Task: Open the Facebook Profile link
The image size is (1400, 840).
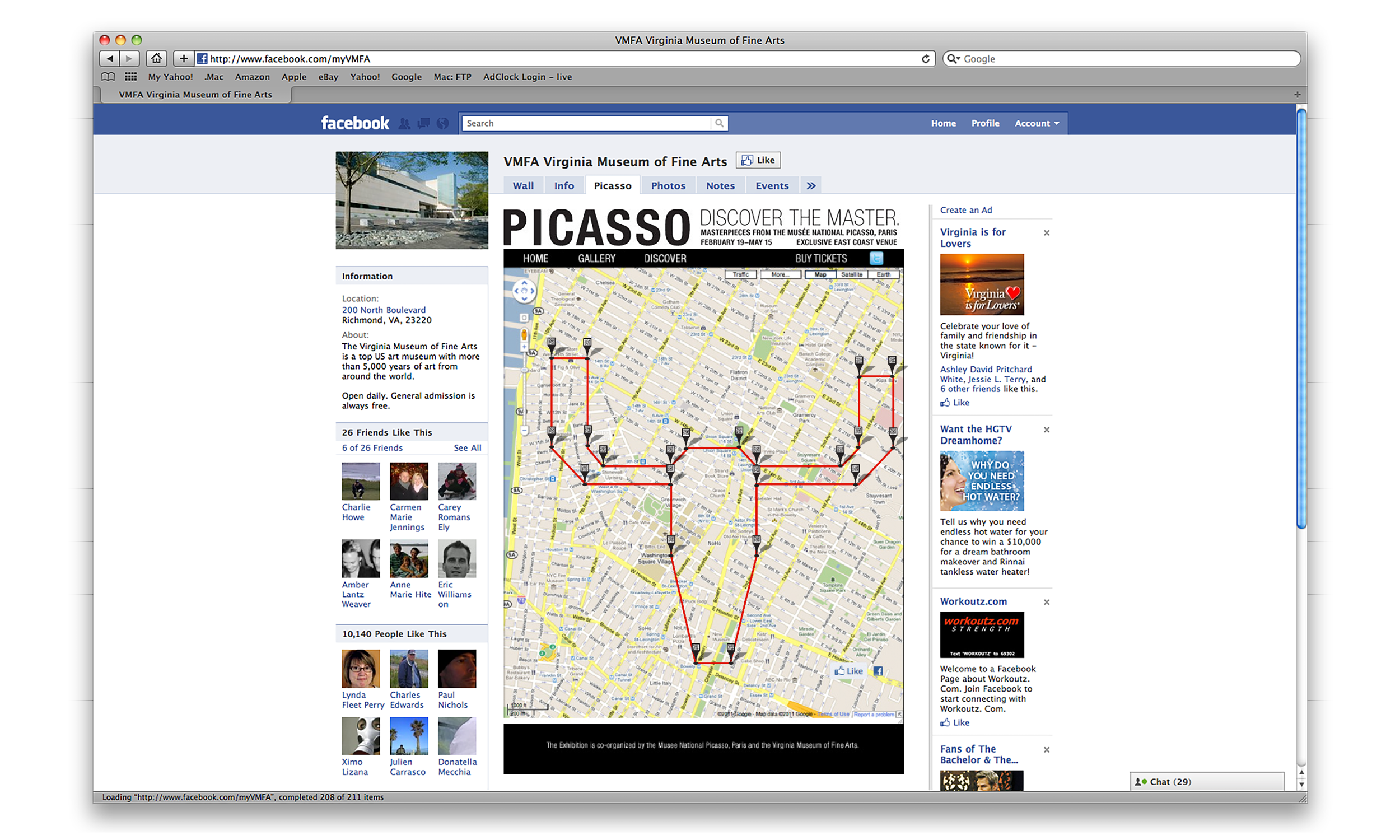Action: click(985, 123)
